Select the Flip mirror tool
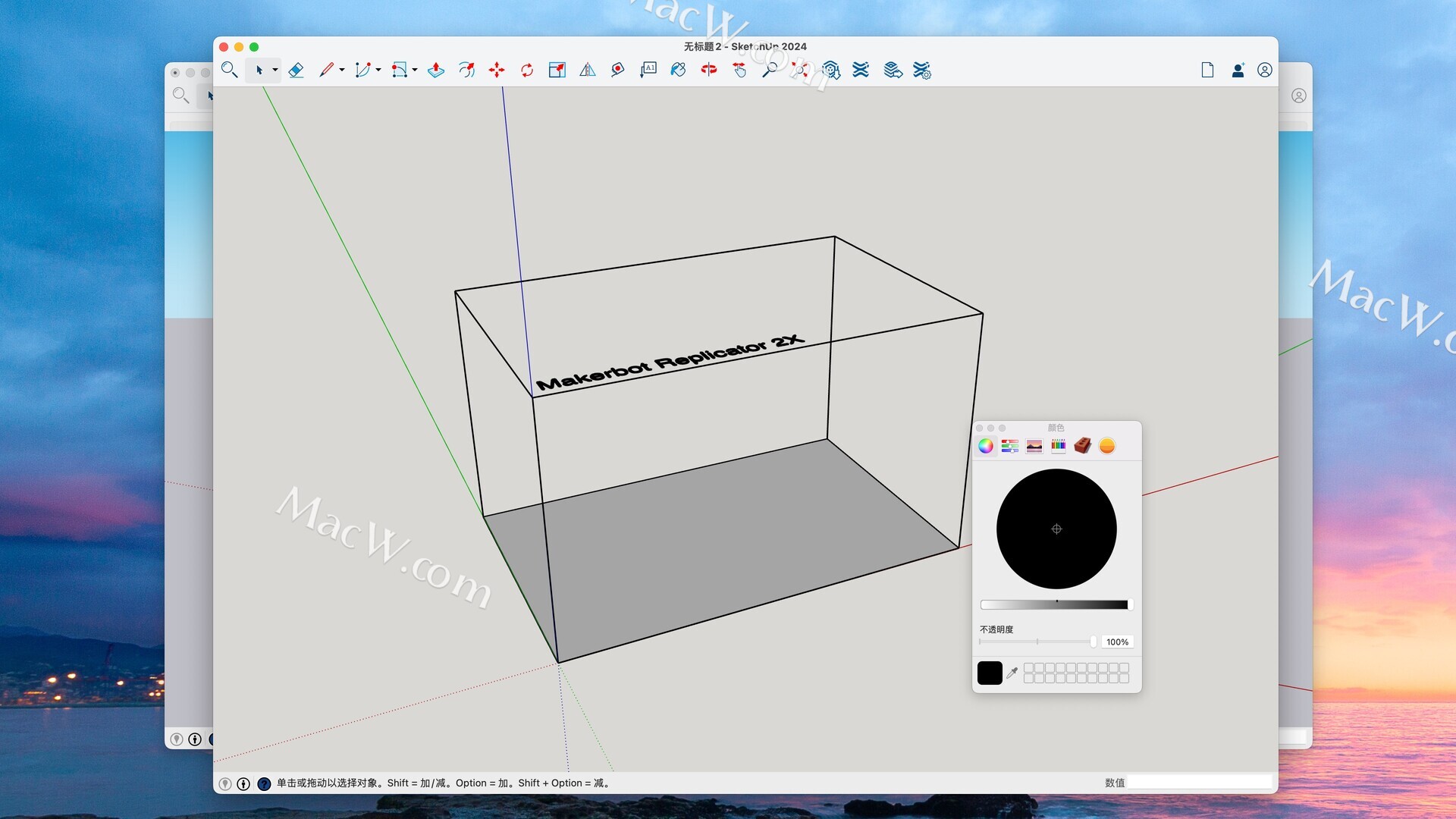This screenshot has width=1456, height=819. point(588,70)
